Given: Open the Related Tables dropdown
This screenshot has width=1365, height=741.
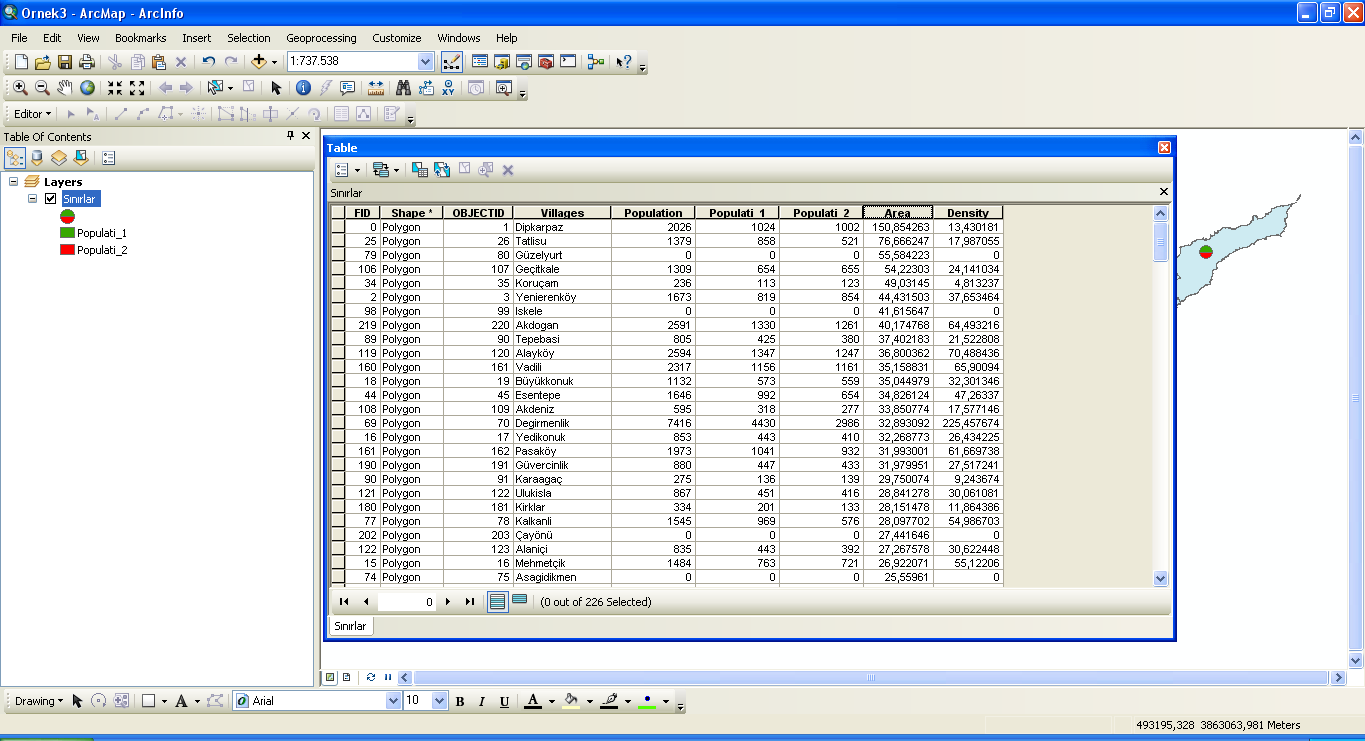Looking at the screenshot, I should click(385, 170).
